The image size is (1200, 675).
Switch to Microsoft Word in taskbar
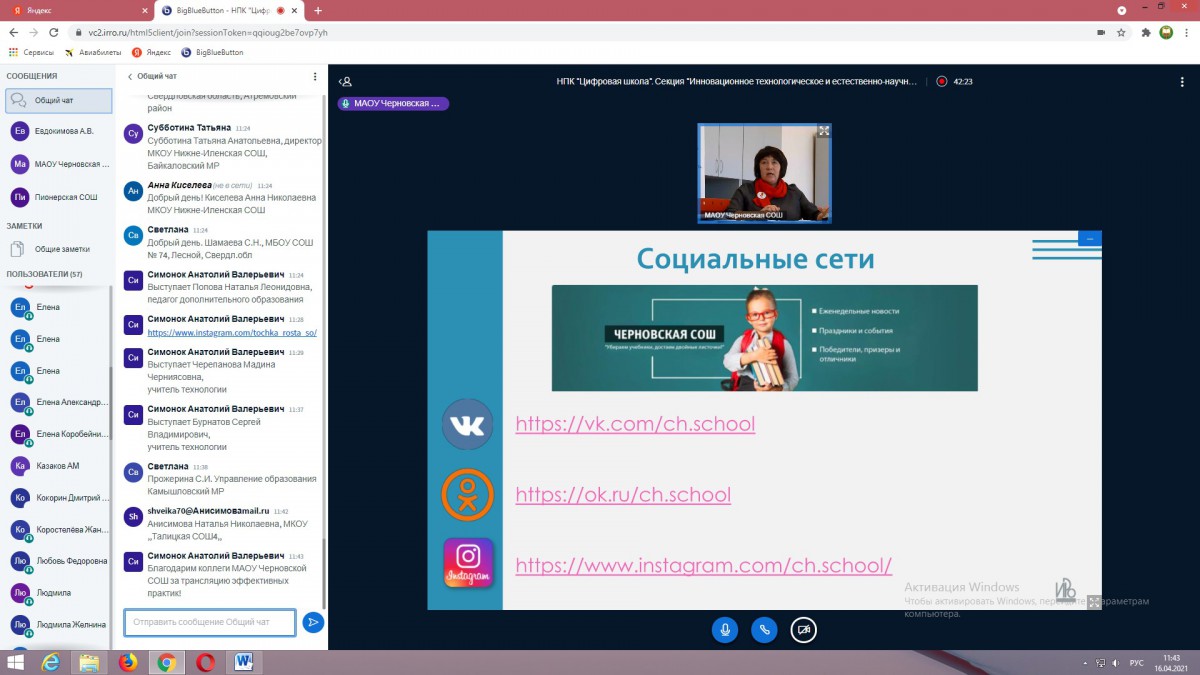point(244,662)
